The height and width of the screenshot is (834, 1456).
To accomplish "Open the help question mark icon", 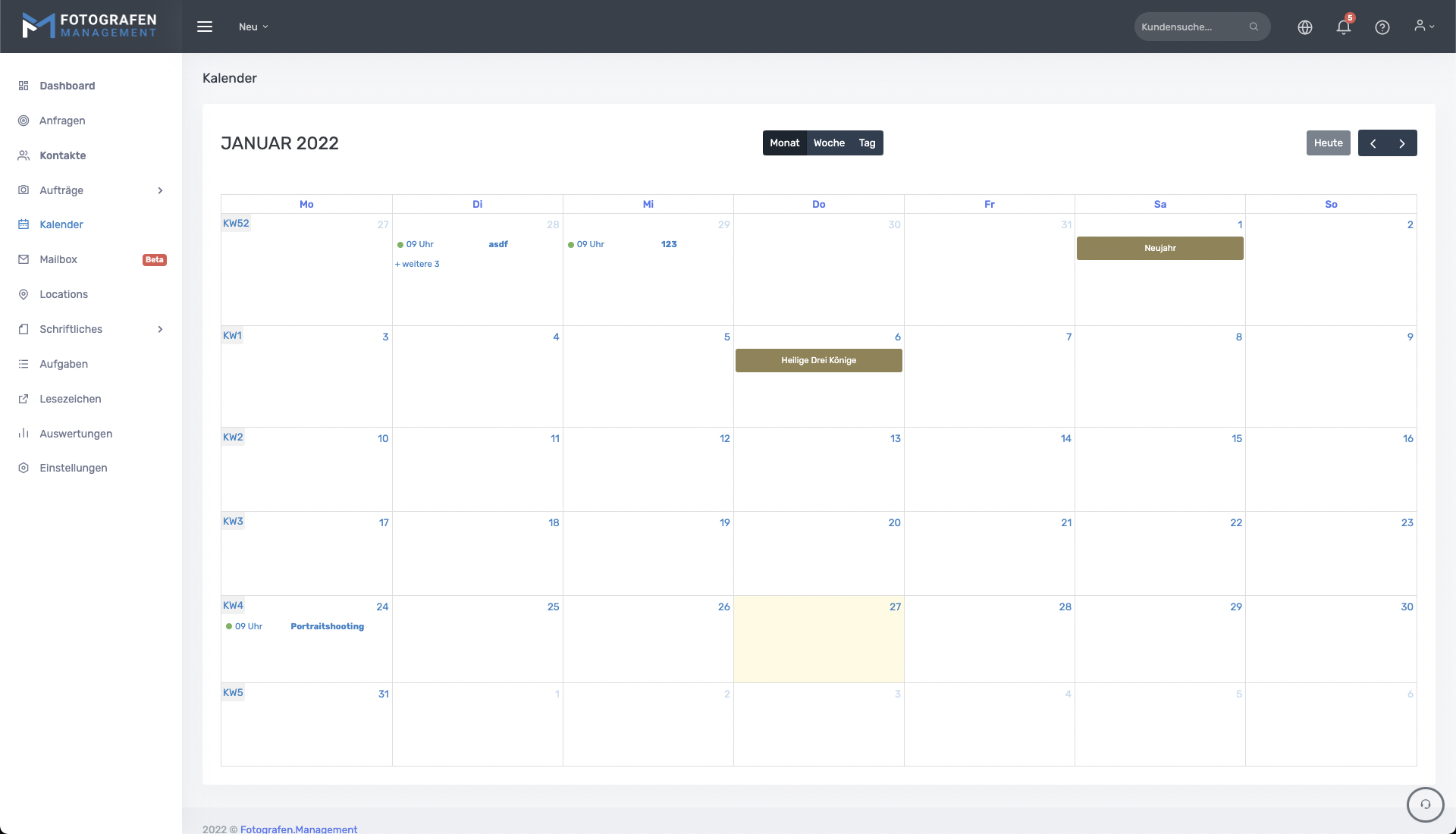I will [1382, 27].
